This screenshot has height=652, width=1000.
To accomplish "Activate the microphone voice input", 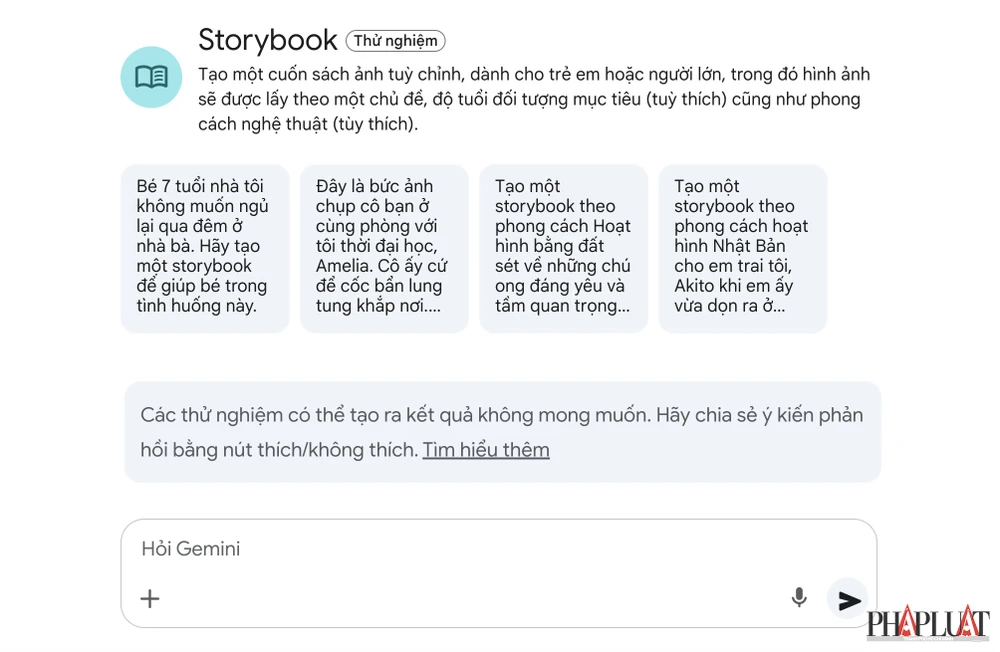I will (798, 598).
